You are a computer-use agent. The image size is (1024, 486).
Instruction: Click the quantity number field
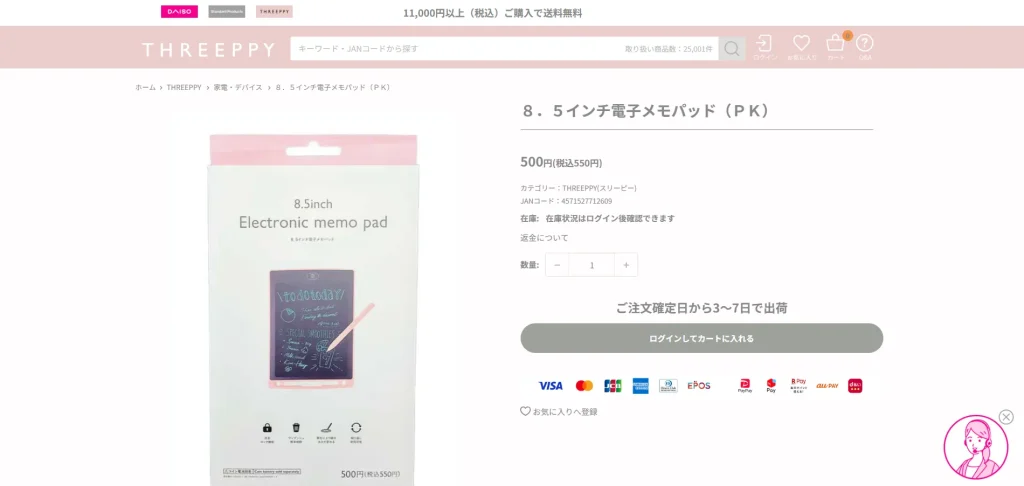(592, 265)
